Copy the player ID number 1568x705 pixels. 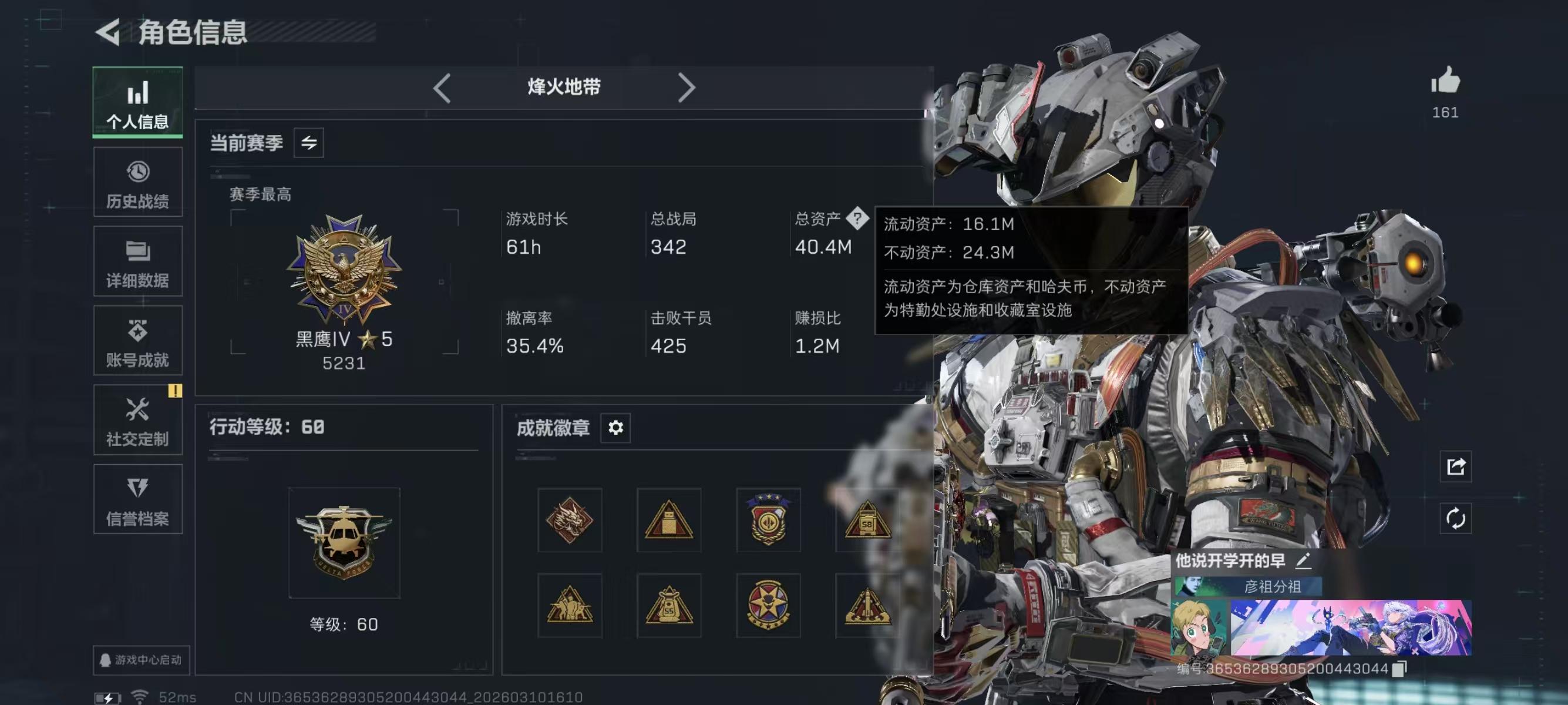click(1399, 669)
